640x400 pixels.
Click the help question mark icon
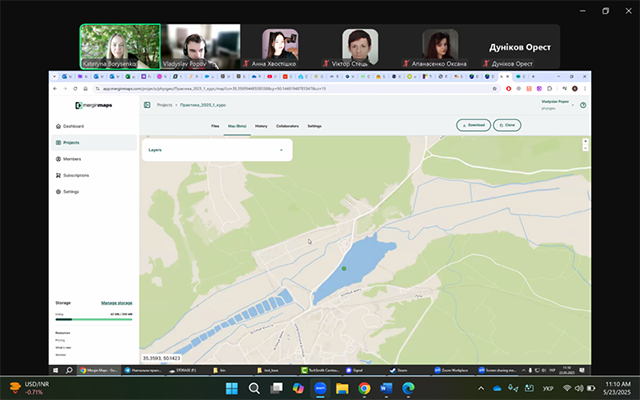583,104
